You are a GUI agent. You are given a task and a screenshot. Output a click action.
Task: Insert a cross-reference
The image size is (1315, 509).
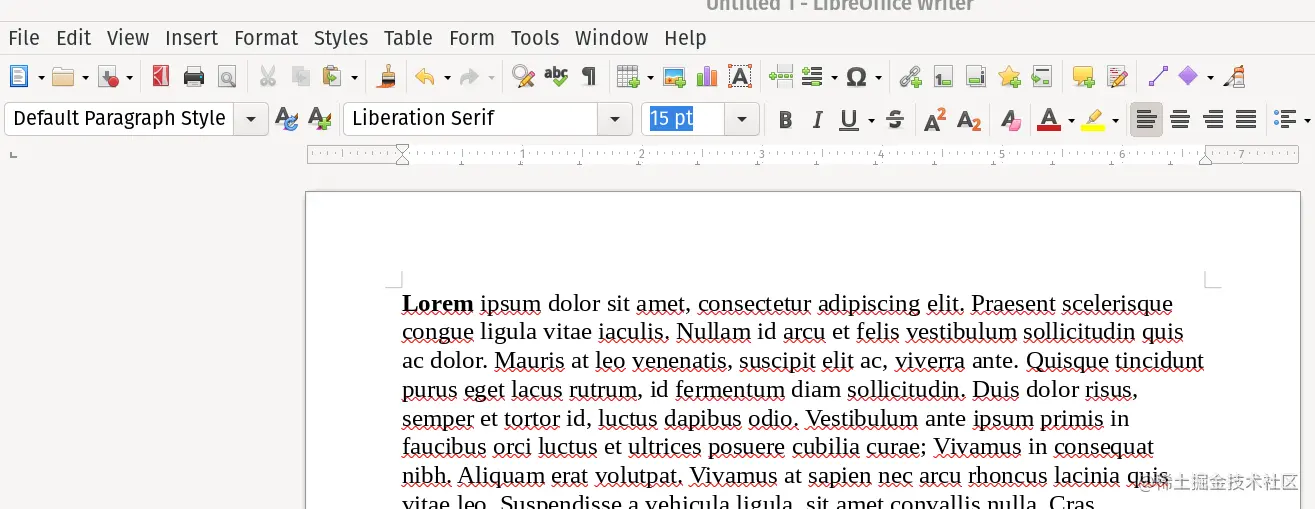(x=1042, y=76)
